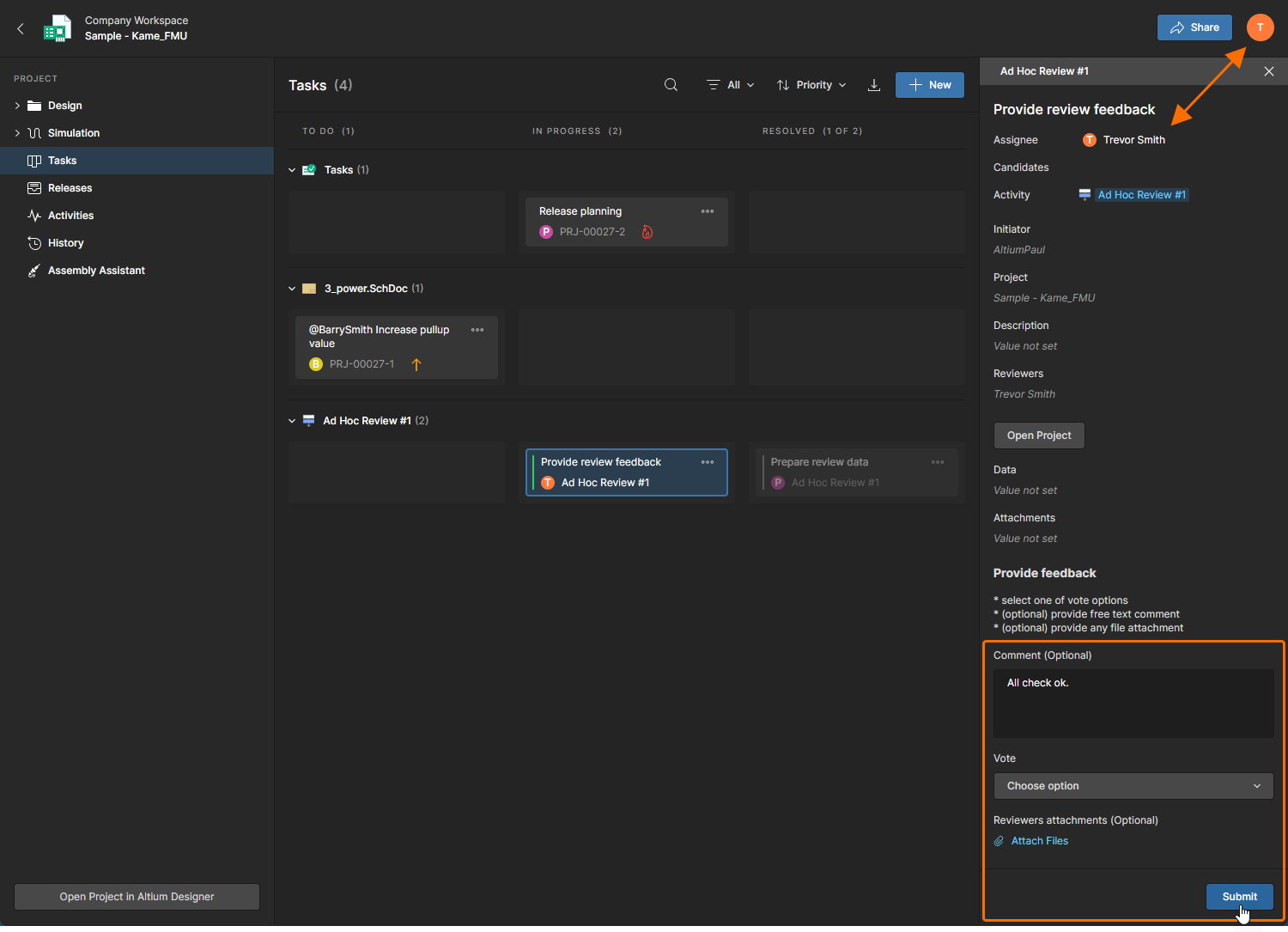The width and height of the screenshot is (1288, 932).
Task: Collapse the Ad Hoc Review #1 task group
Action: pyautogui.click(x=292, y=421)
